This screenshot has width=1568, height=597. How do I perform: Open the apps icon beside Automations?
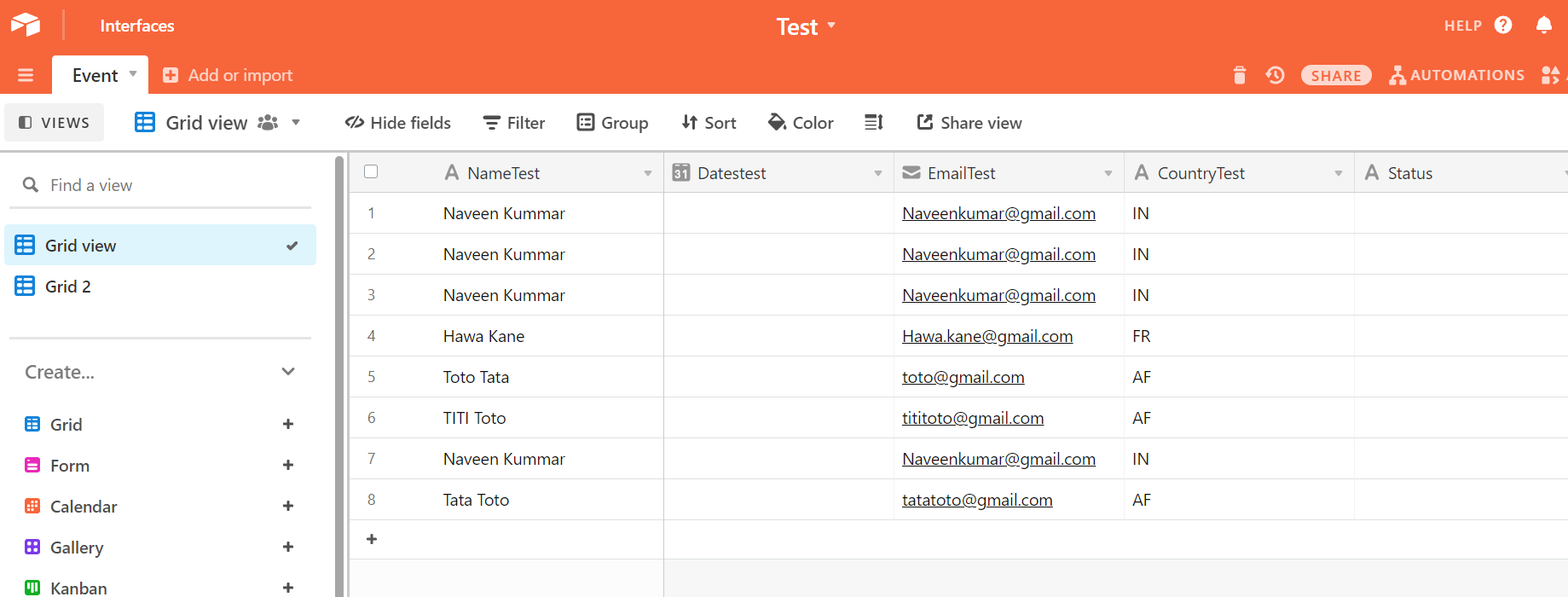(1551, 75)
